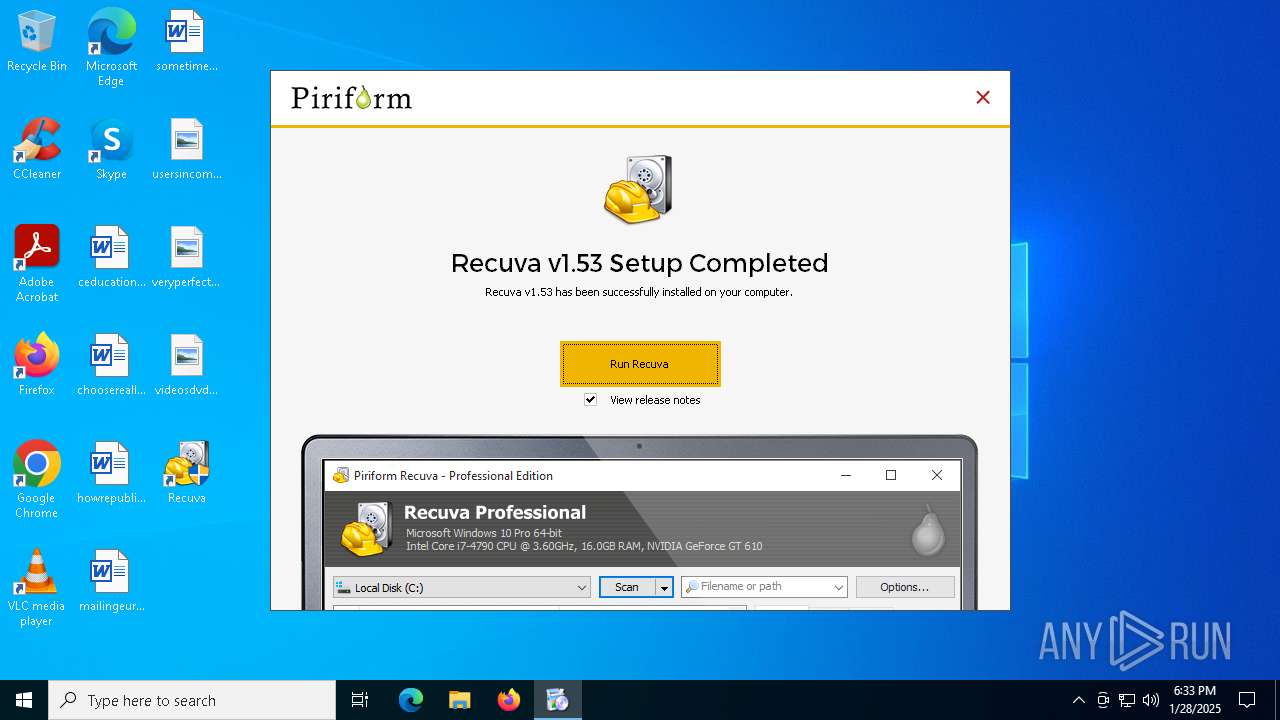Open the Local Disk (C:) dropdown in preview
The height and width of the screenshot is (720, 1280).
click(x=462, y=587)
